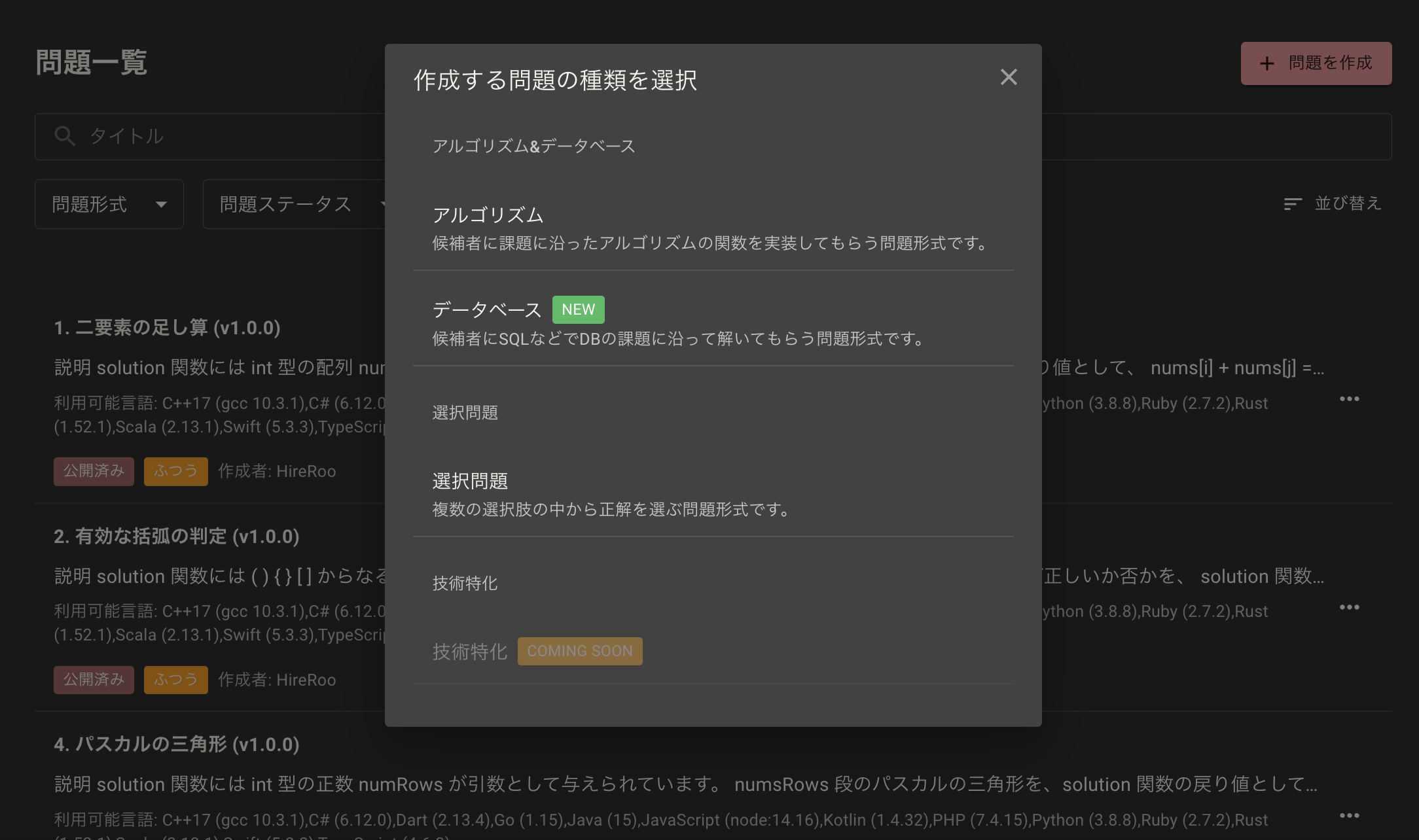This screenshot has height=840, width=1419.
Task: Click the search magnifier icon
Action: click(64, 136)
